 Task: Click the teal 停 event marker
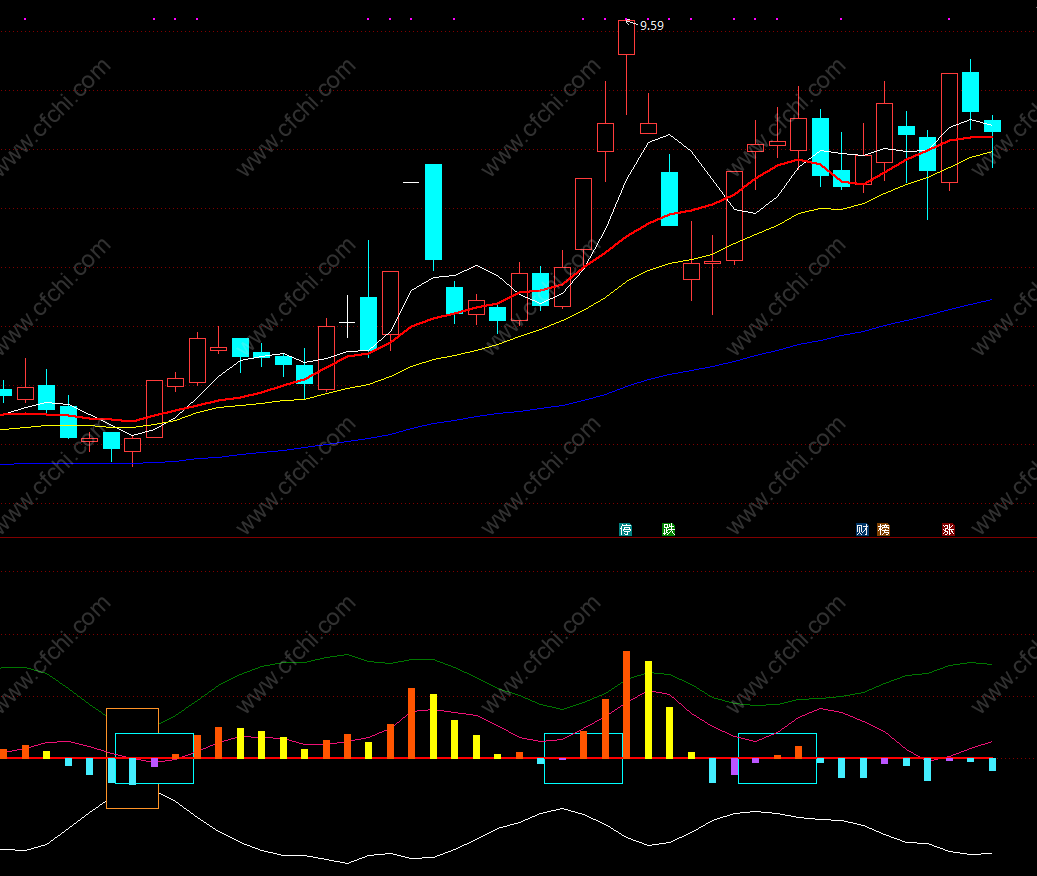625,530
